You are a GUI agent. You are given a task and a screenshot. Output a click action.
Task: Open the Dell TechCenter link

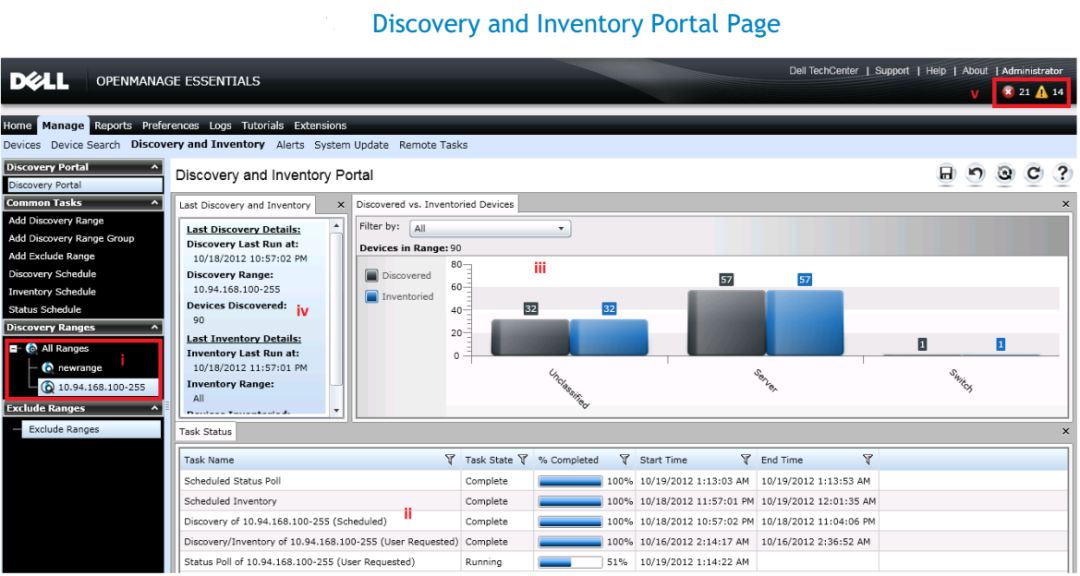(x=824, y=71)
